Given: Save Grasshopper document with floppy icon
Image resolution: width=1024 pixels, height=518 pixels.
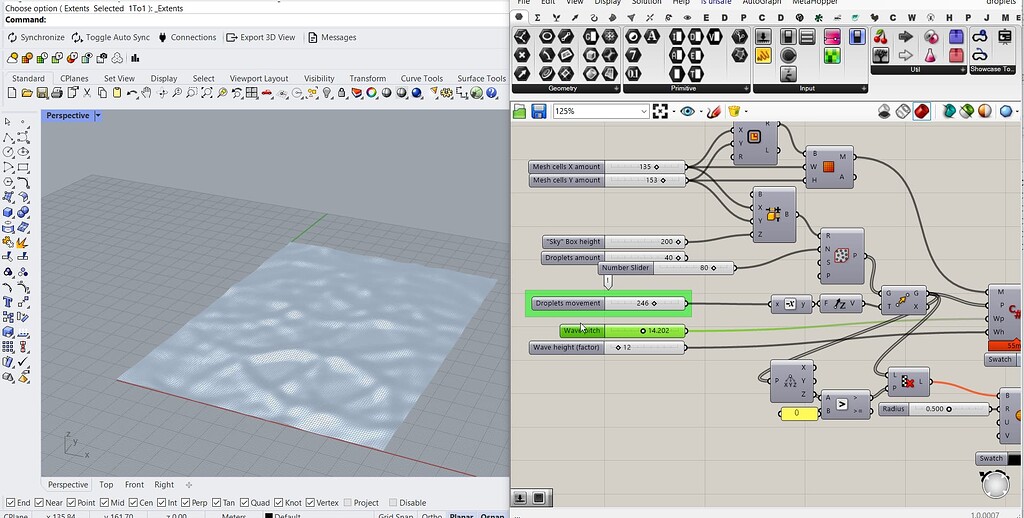Looking at the screenshot, I should [x=539, y=111].
